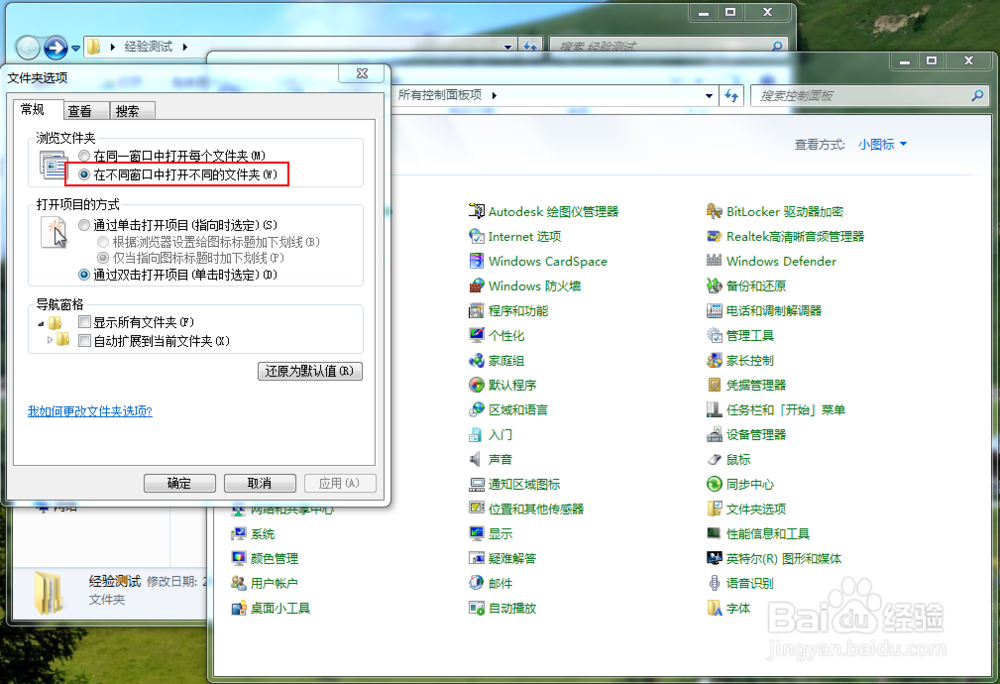Open 小图标 view mode dropdown
The height and width of the screenshot is (684, 1000).
882,145
